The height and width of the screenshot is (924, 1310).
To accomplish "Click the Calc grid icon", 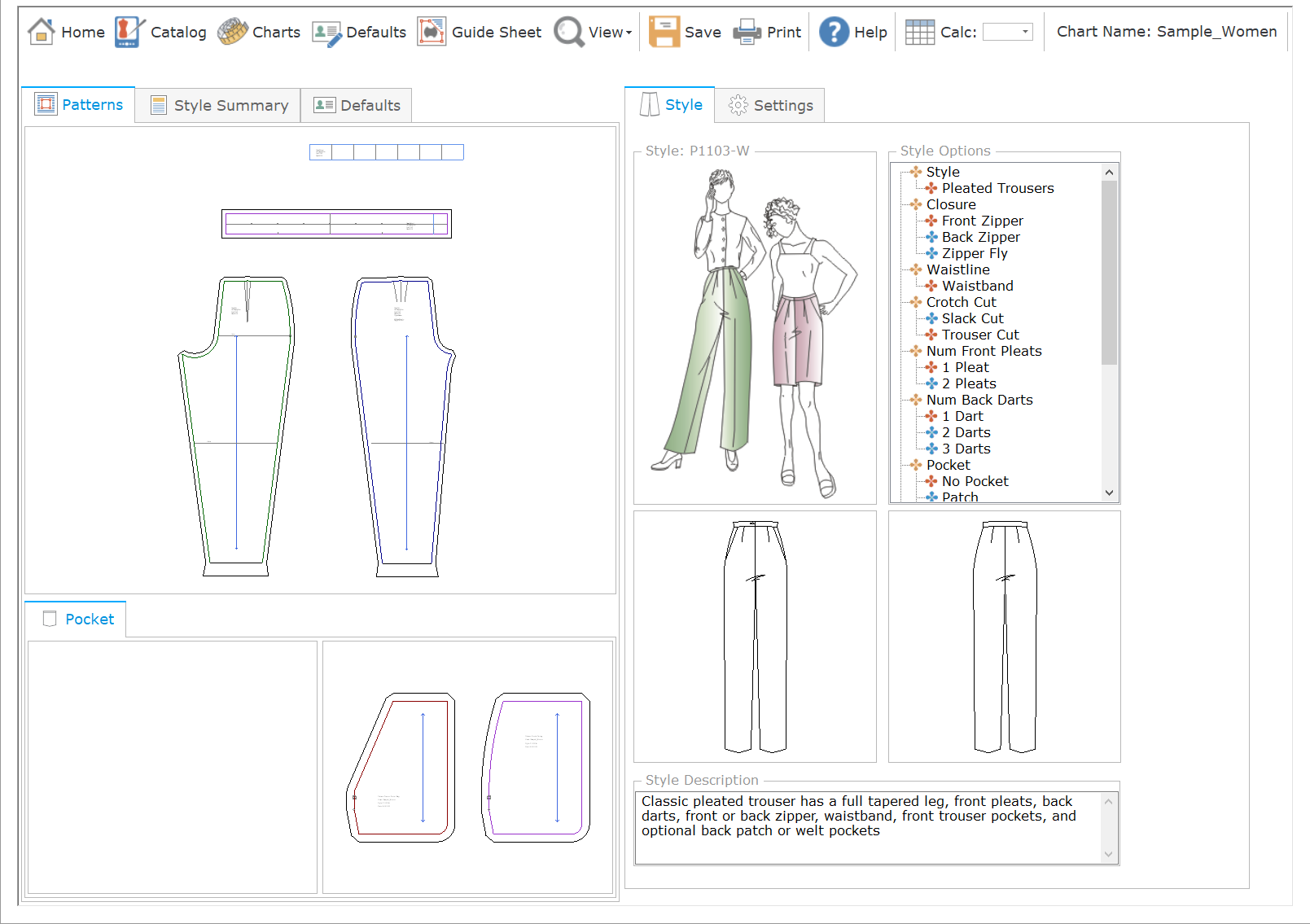I will pyautogui.click(x=920, y=32).
